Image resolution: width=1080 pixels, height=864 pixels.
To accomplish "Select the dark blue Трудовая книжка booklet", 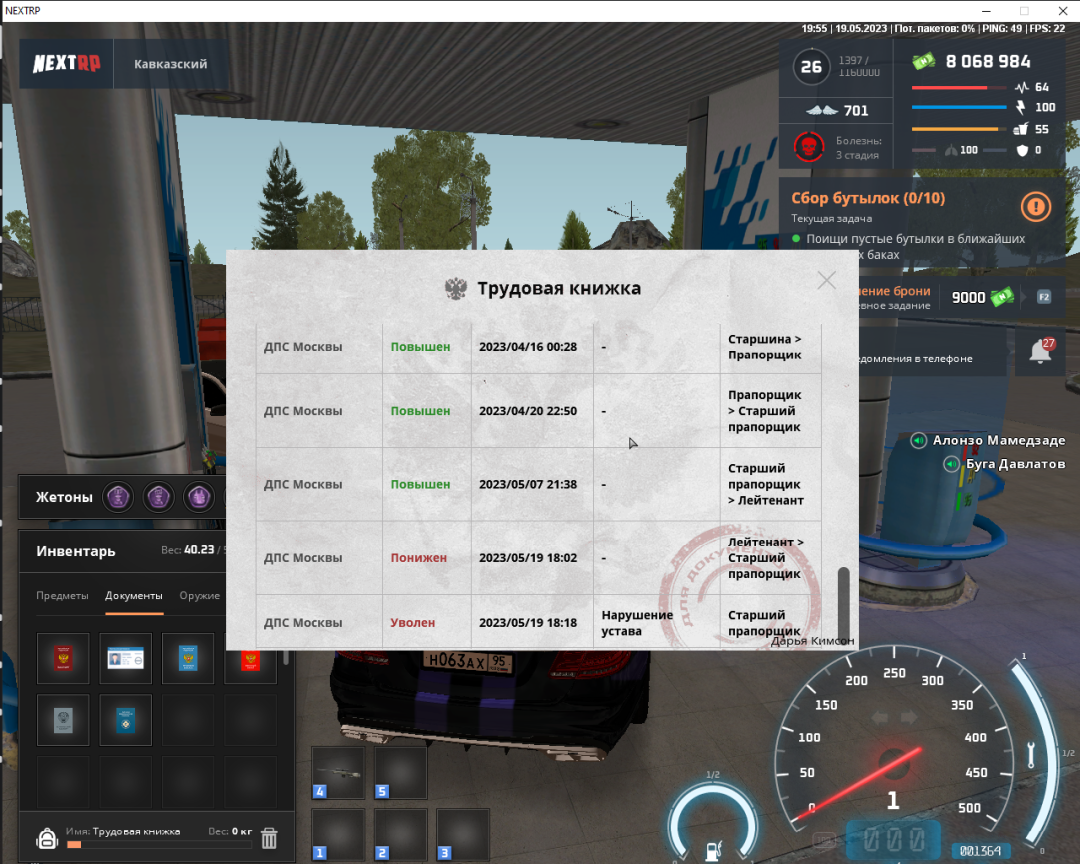I will click(x=125, y=720).
